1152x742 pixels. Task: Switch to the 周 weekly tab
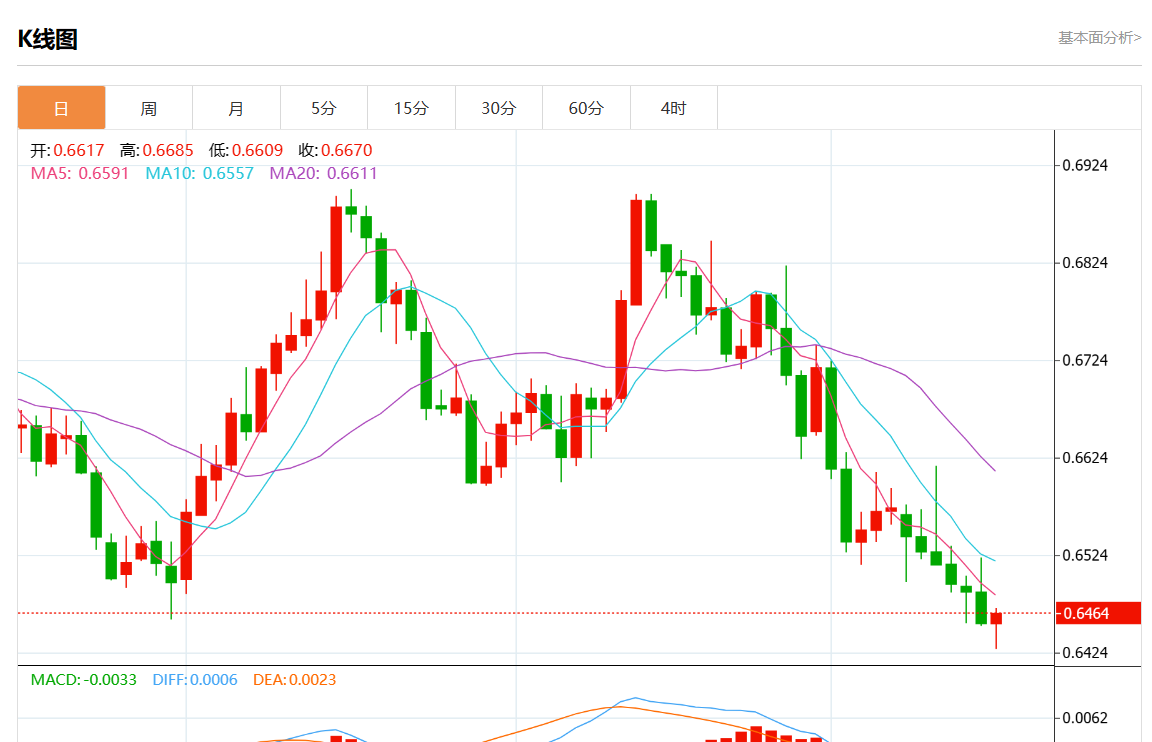tap(149, 108)
